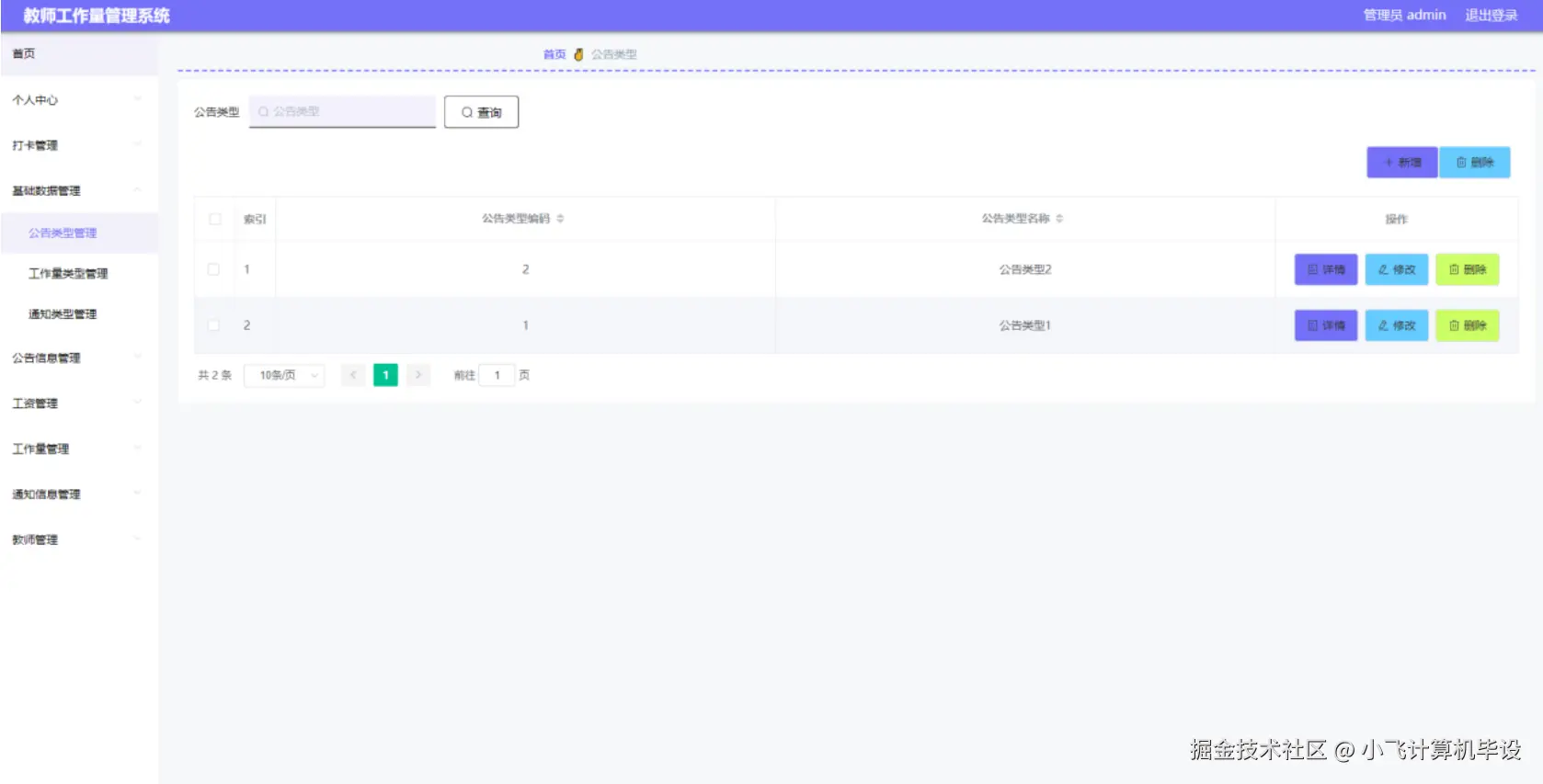This screenshot has height=784, width=1543.
Task: Select 公告类型管理 submenu item
Action: 79,233
